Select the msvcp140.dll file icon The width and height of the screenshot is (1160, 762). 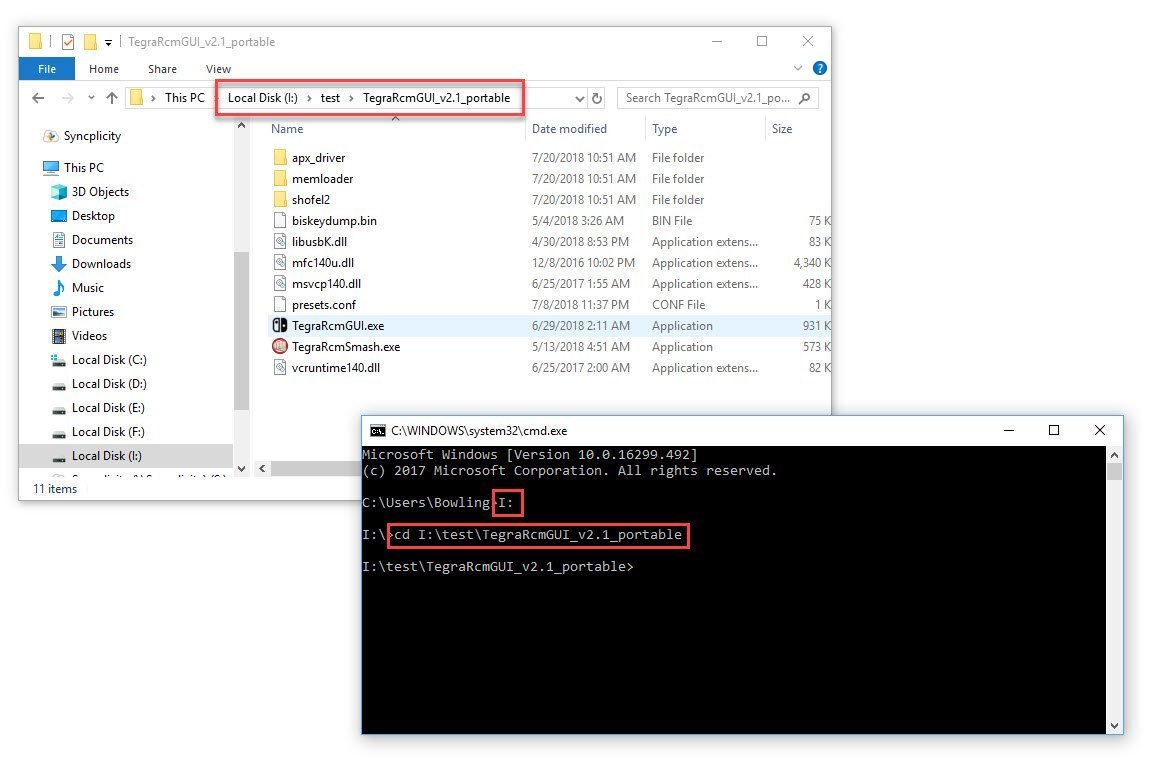tap(280, 283)
